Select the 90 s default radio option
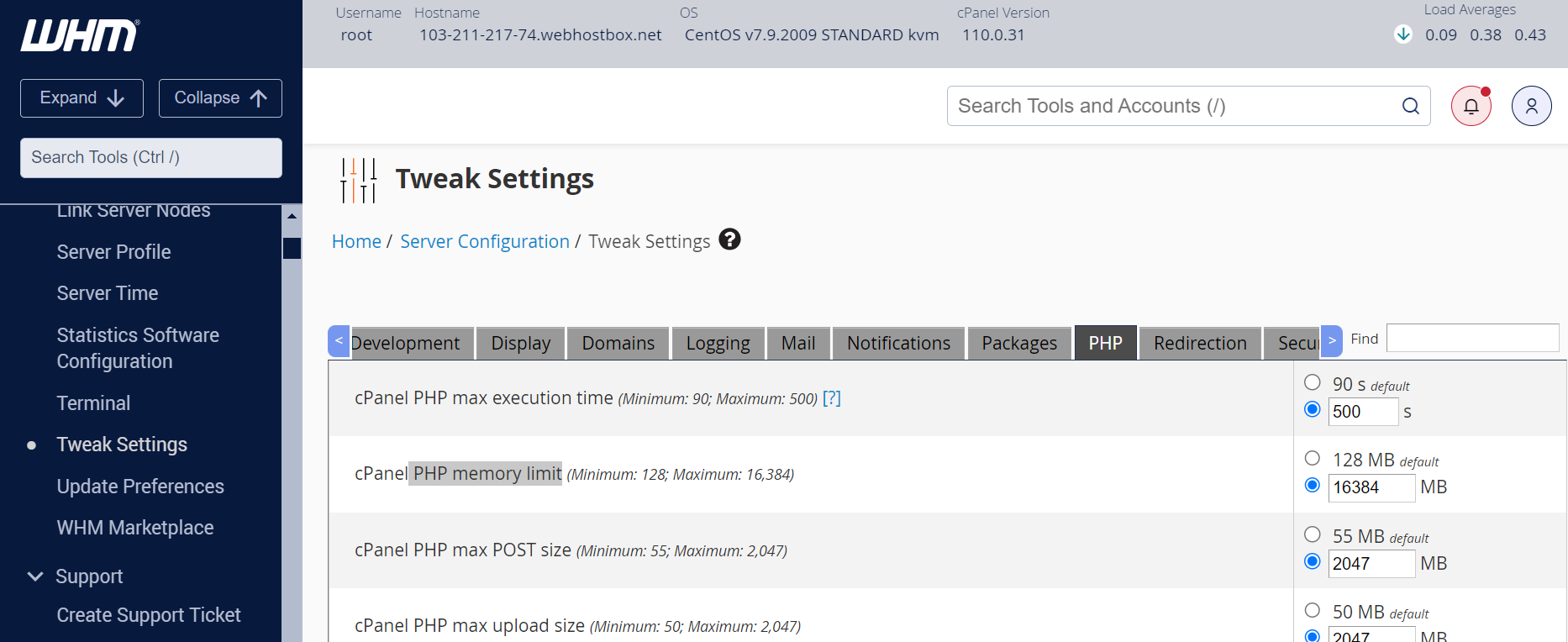Image resolution: width=1568 pixels, height=642 pixels. coord(1312,383)
